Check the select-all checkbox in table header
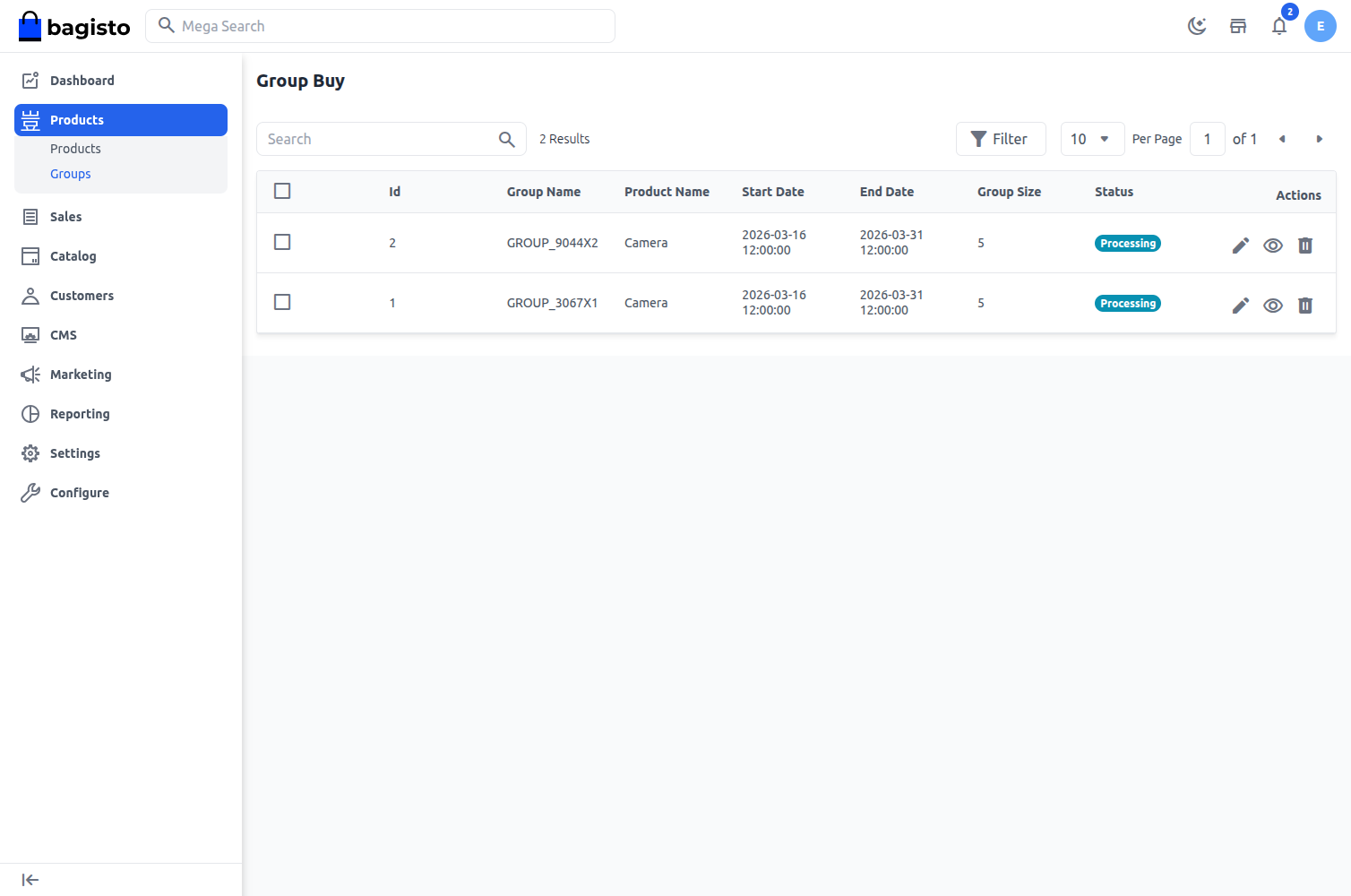This screenshot has width=1351, height=896. pyautogui.click(x=282, y=191)
